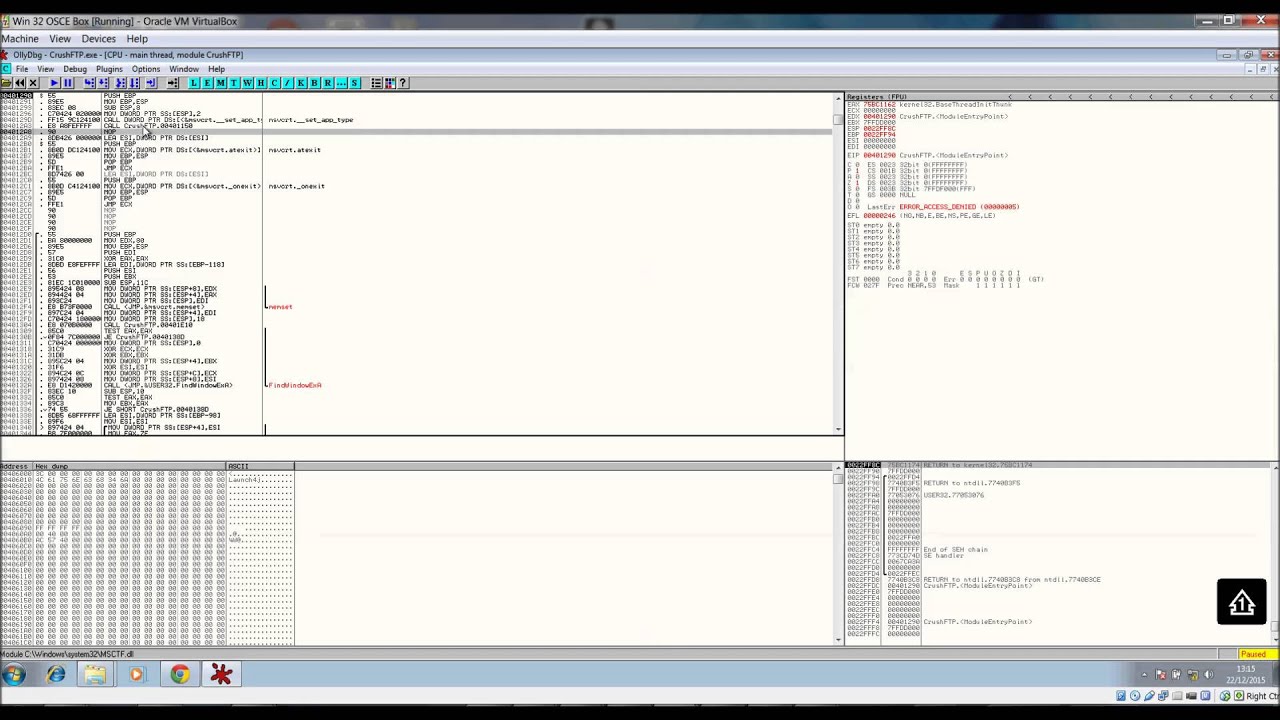The image size is (1280, 720).
Task: Click the Open file toolbar icon
Action: click(x=6, y=83)
